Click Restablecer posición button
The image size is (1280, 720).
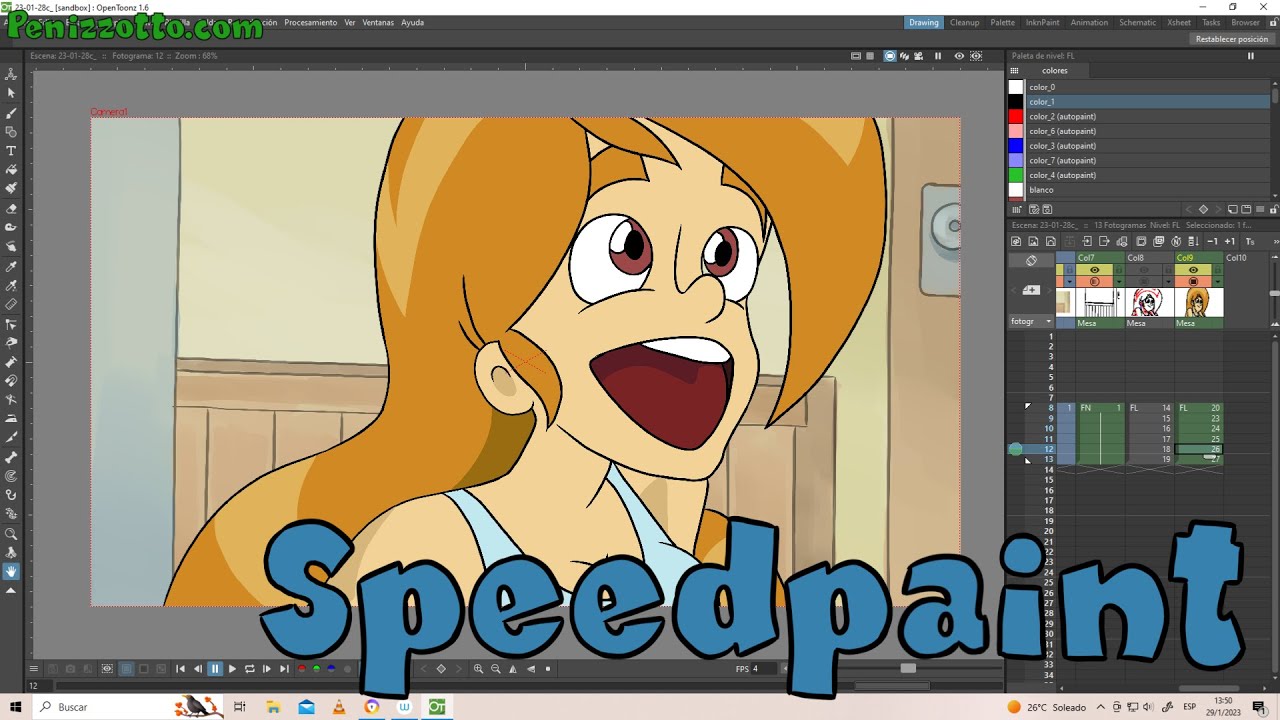[x=1232, y=39]
